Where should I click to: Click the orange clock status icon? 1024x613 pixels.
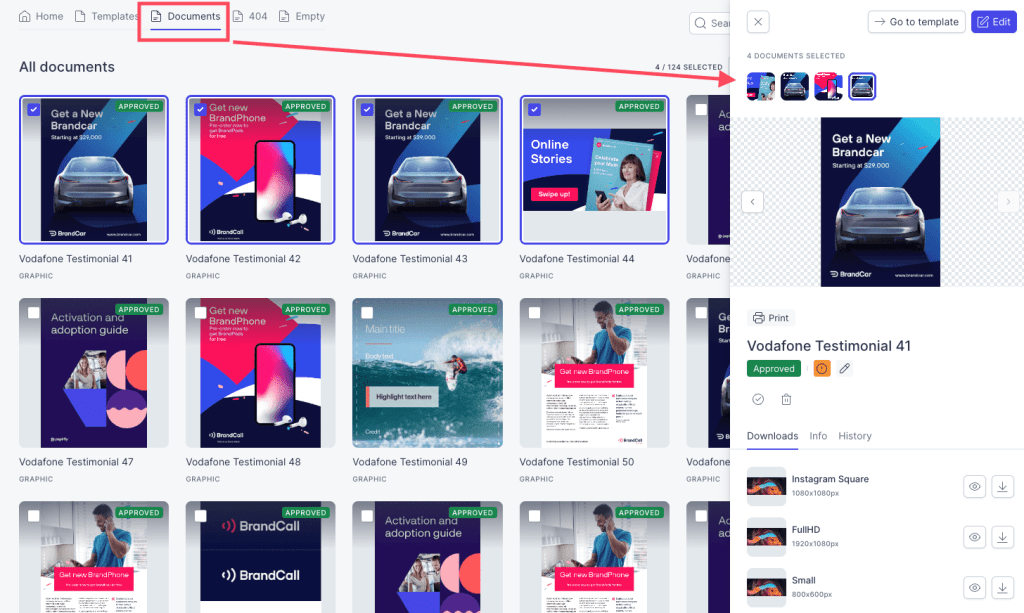click(822, 369)
